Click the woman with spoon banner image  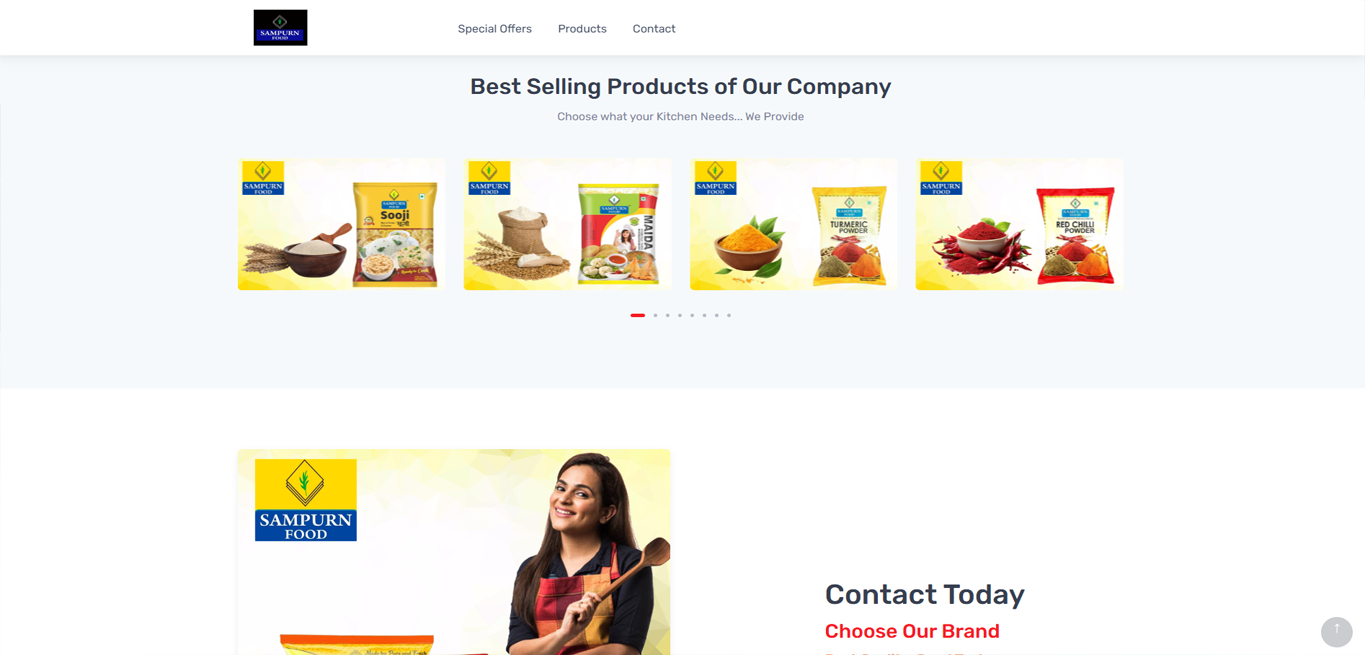tap(454, 552)
